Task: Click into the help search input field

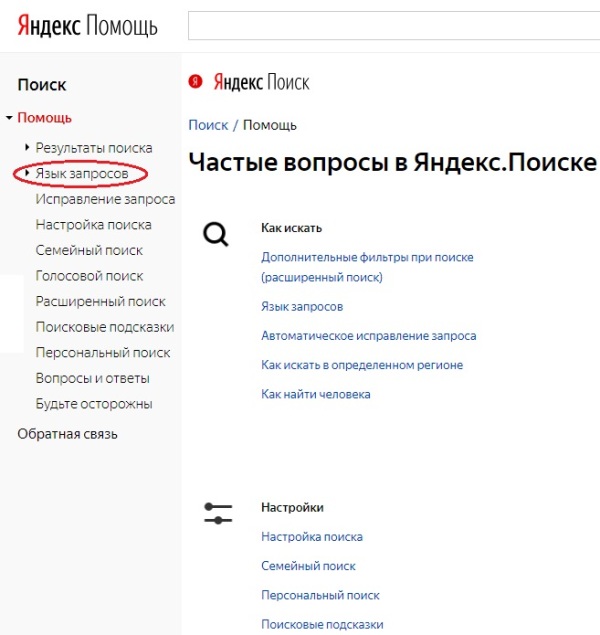Action: tap(393, 27)
